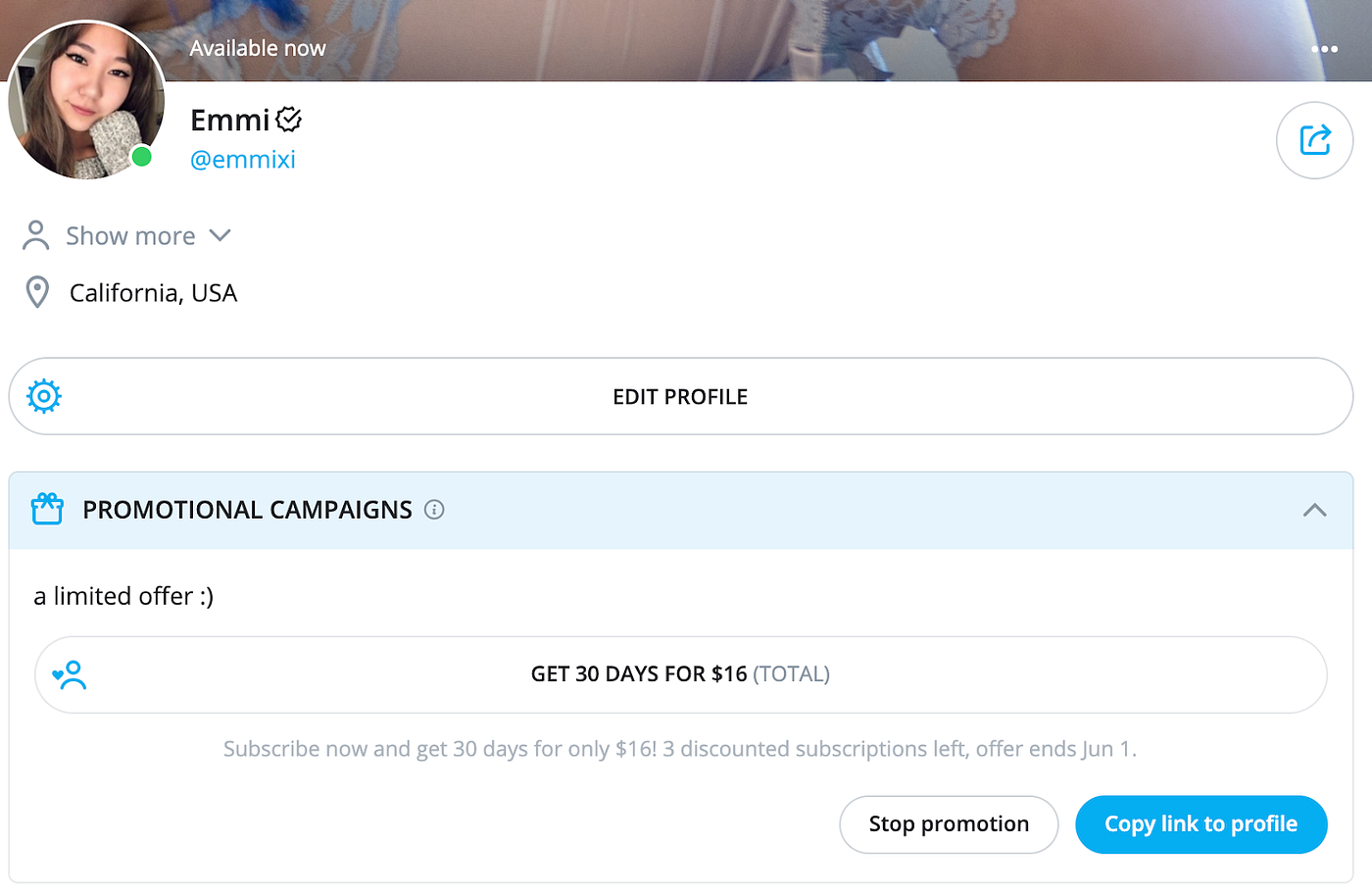Click the Available now status label

tap(258, 47)
